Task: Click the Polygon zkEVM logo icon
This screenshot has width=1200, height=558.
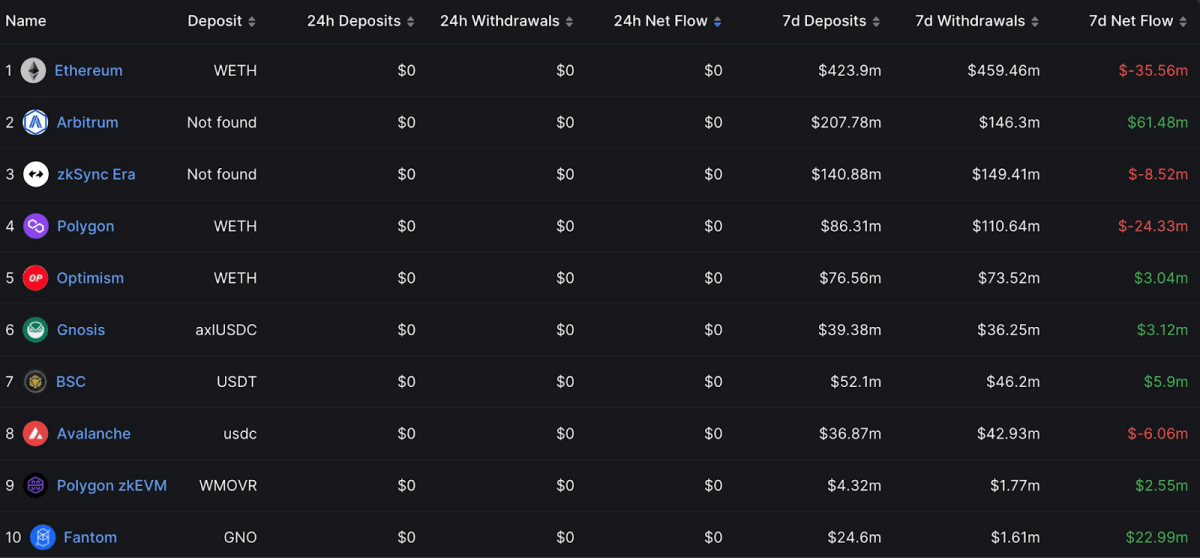Action: point(36,486)
